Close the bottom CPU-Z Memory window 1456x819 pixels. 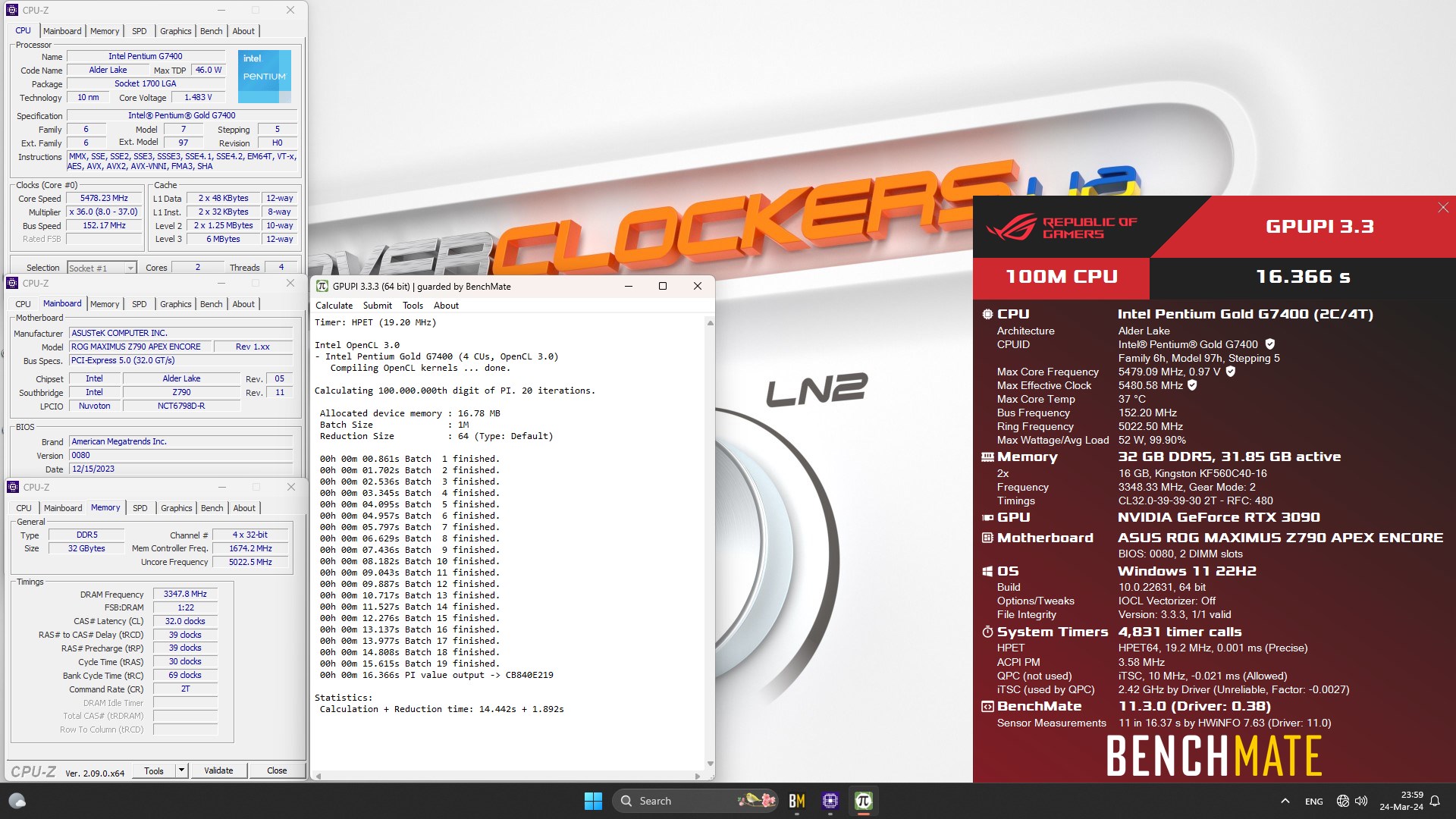pos(291,487)
